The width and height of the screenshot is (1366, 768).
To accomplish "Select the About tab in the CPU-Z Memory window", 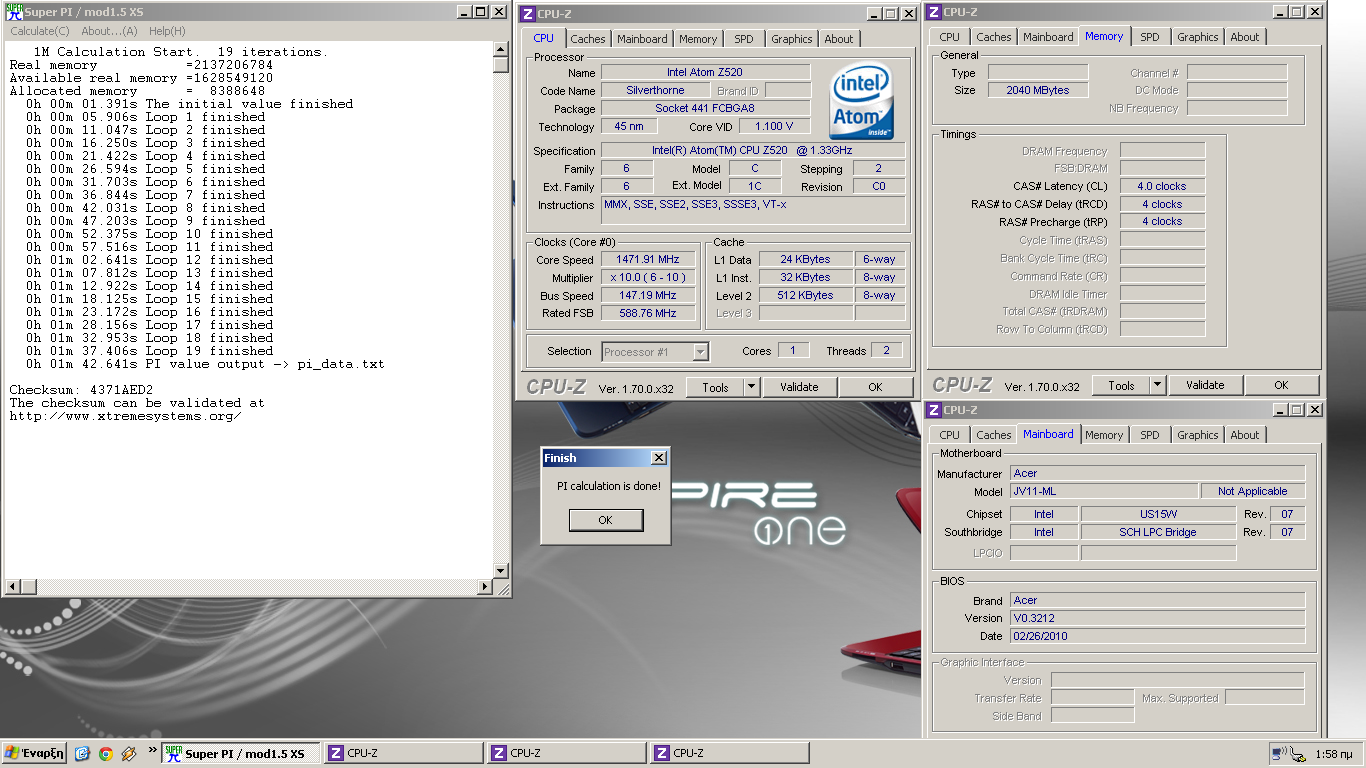I will point(1245,37).
